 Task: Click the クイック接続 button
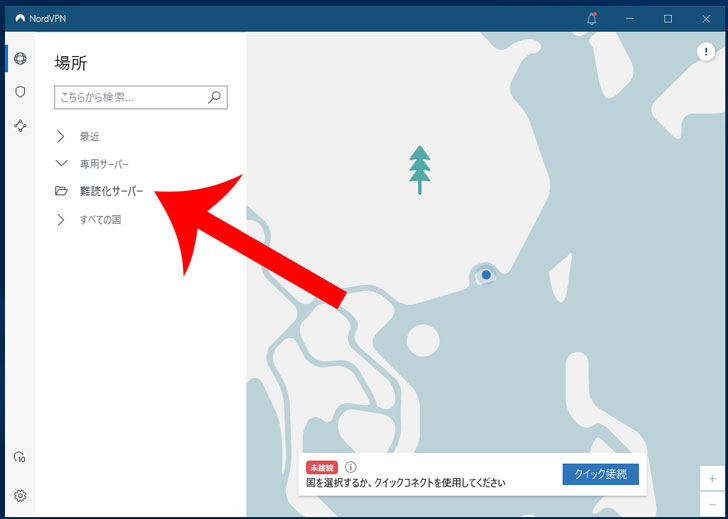coord(600,474)
